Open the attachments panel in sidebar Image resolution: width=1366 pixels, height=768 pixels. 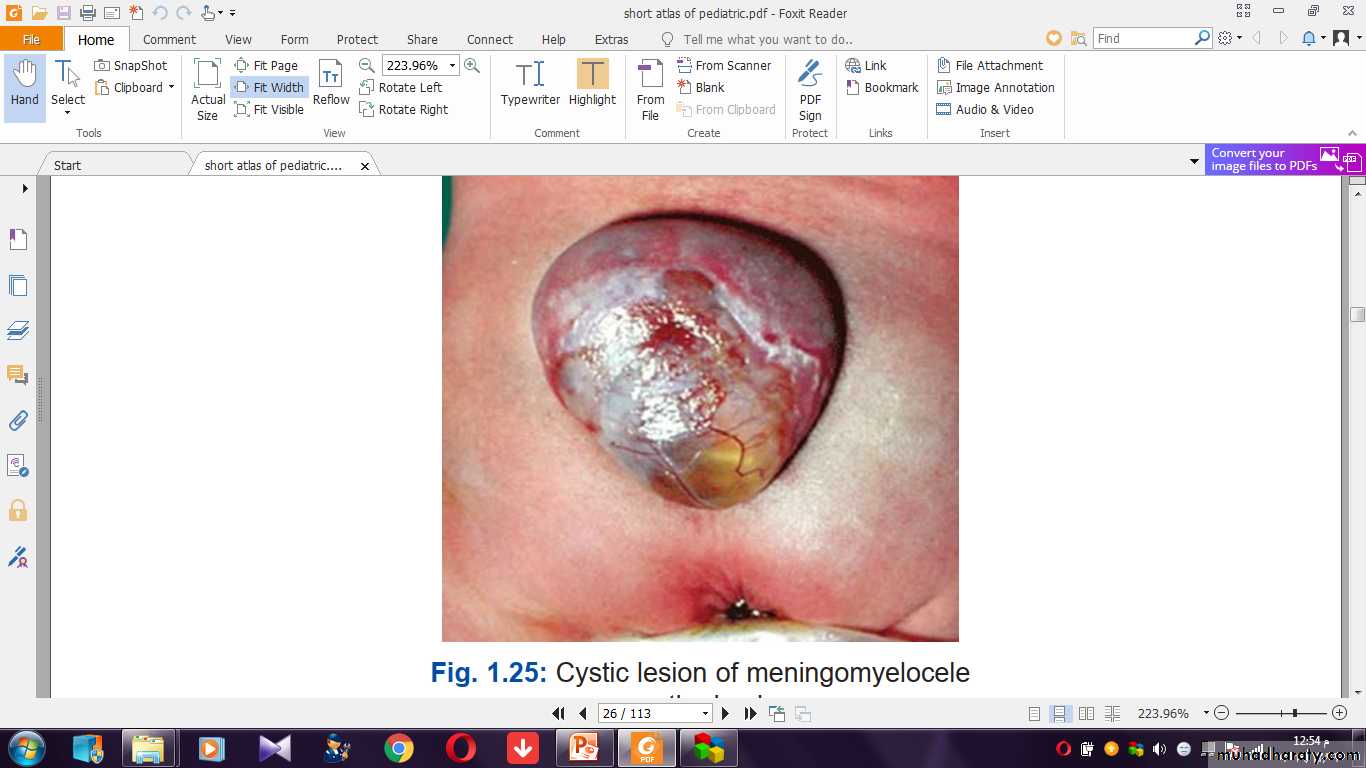coord(18,421)
